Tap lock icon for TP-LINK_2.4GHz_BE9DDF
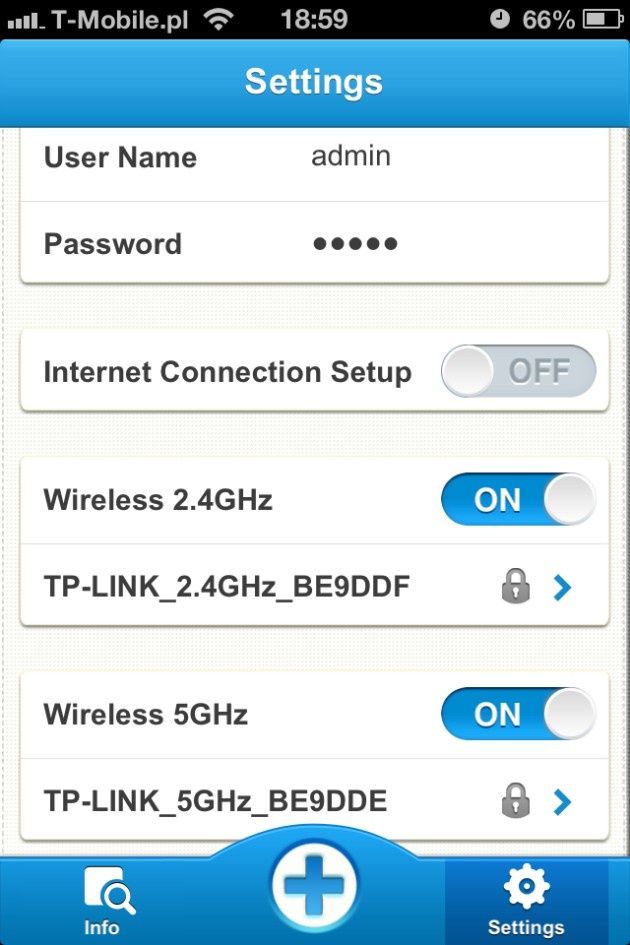The image size is (630, 945). (x=515, y=586)
